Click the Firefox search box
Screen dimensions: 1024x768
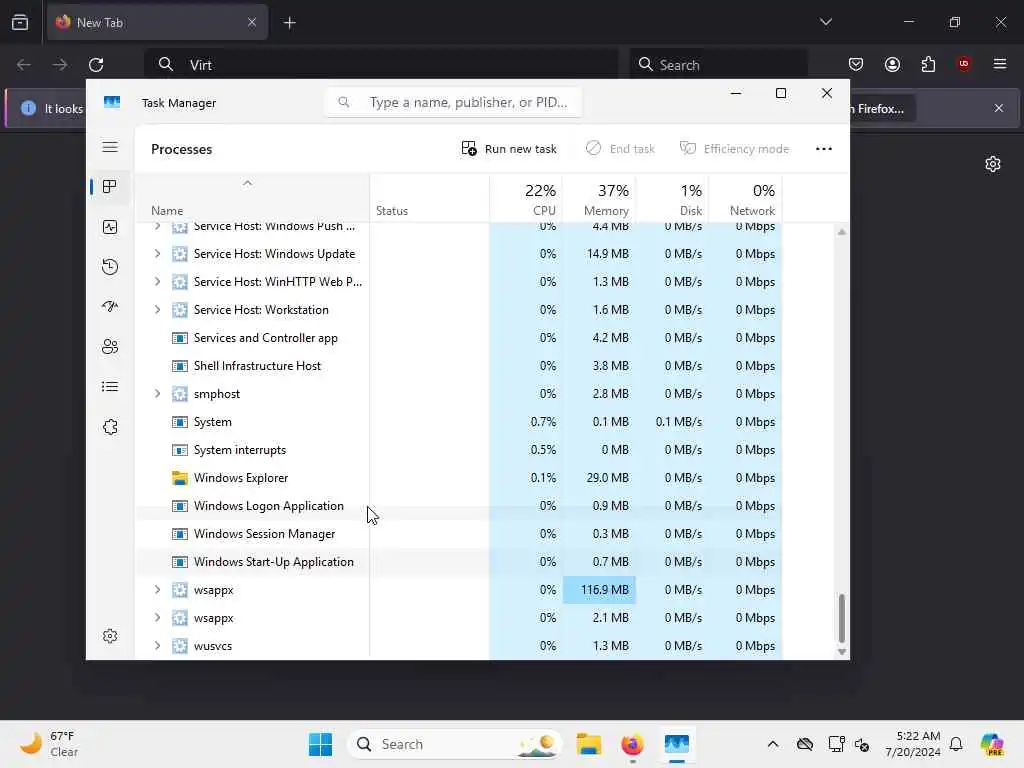point(718,65)
